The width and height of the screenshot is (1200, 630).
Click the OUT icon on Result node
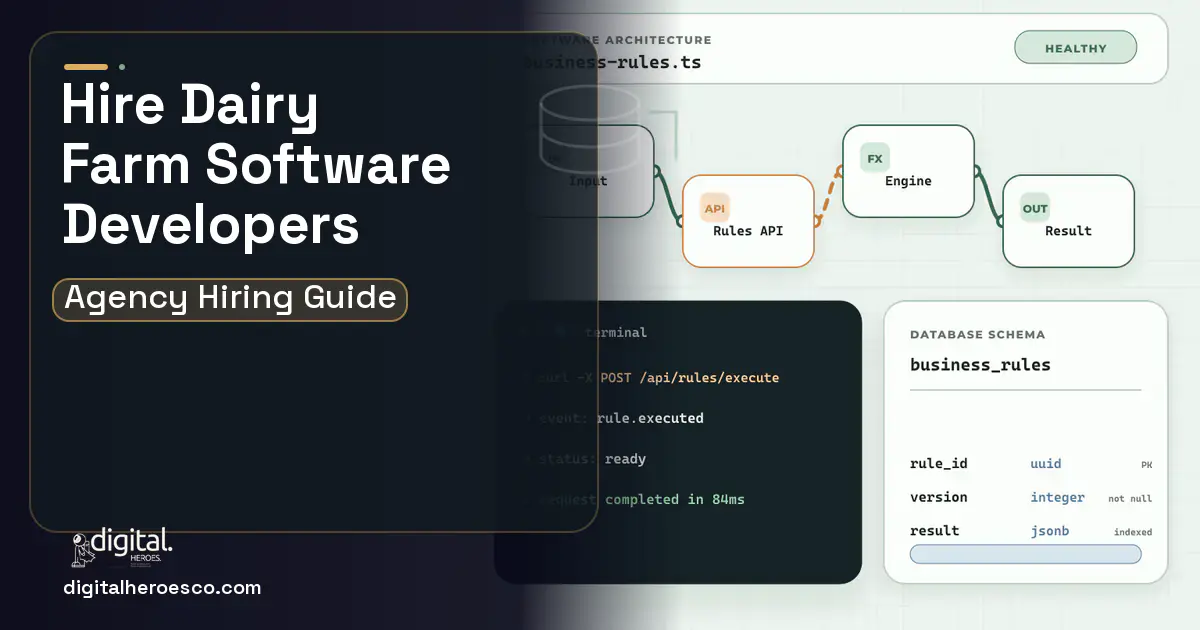[1034, 208]
